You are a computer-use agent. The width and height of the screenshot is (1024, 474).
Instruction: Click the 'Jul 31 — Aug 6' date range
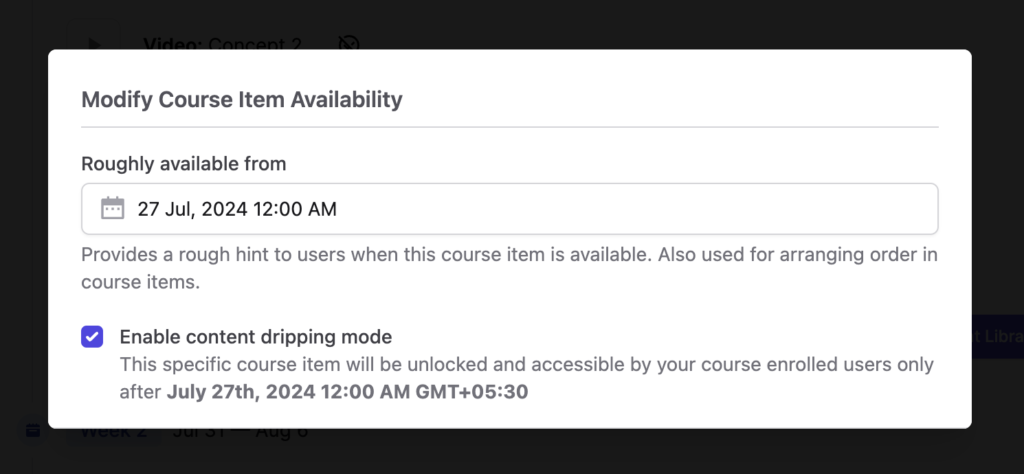(240, 432)
